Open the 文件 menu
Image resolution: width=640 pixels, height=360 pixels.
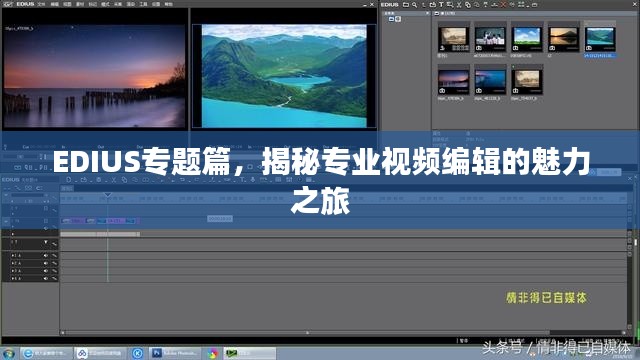41,4
